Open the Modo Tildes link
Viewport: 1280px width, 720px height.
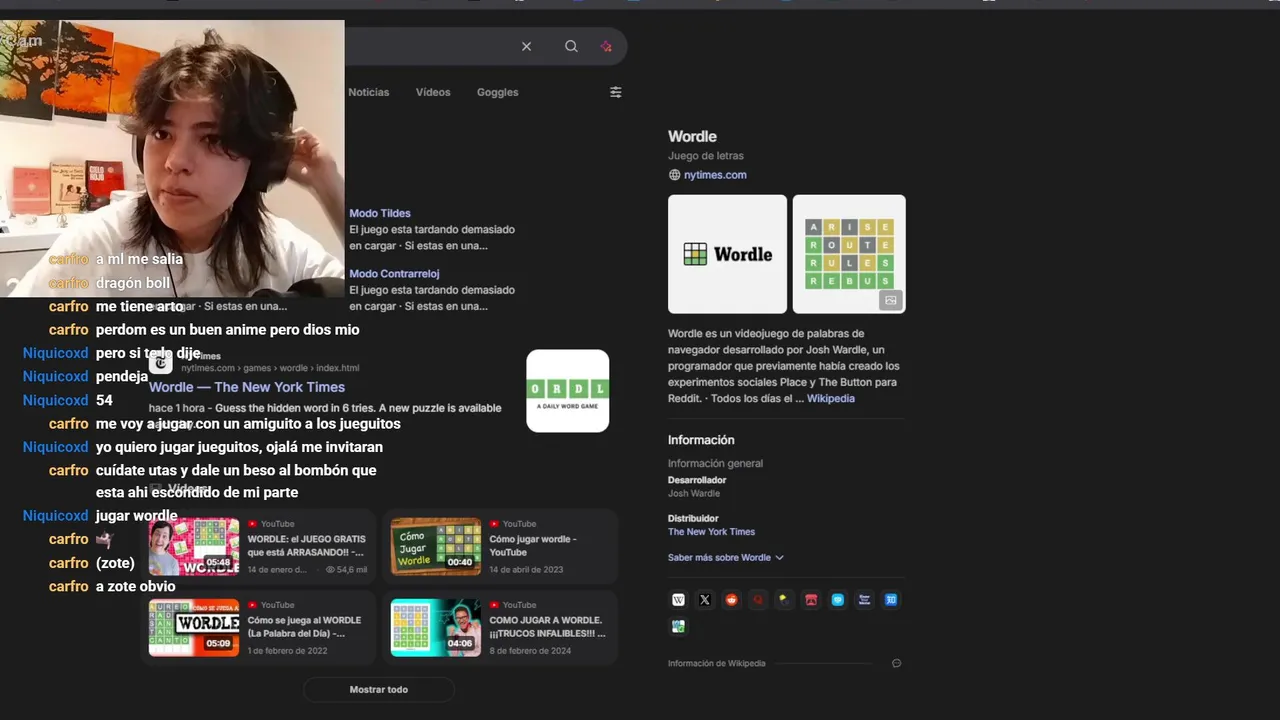380,213
